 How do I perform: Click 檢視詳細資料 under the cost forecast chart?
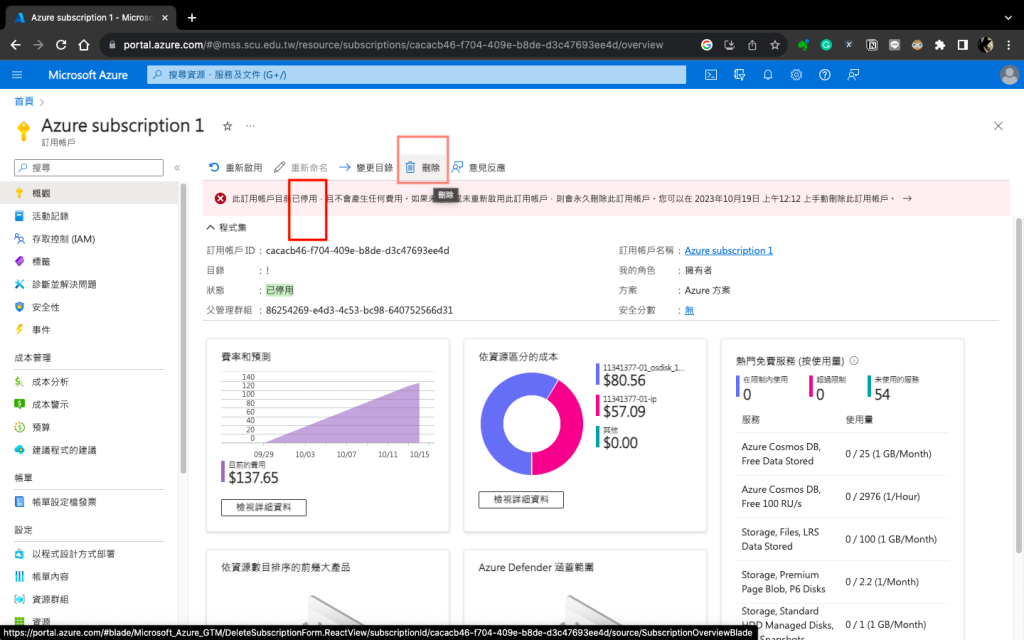[263, 507]
